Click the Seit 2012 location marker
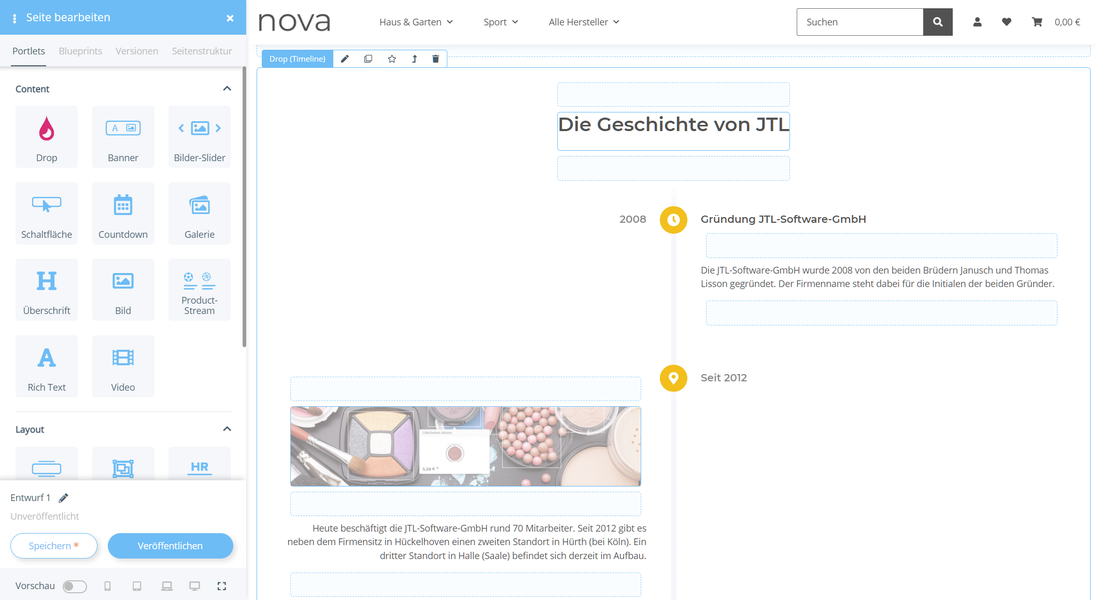Image resolution: width=1101 pixels, height=600 pixels. pos(673,378)
